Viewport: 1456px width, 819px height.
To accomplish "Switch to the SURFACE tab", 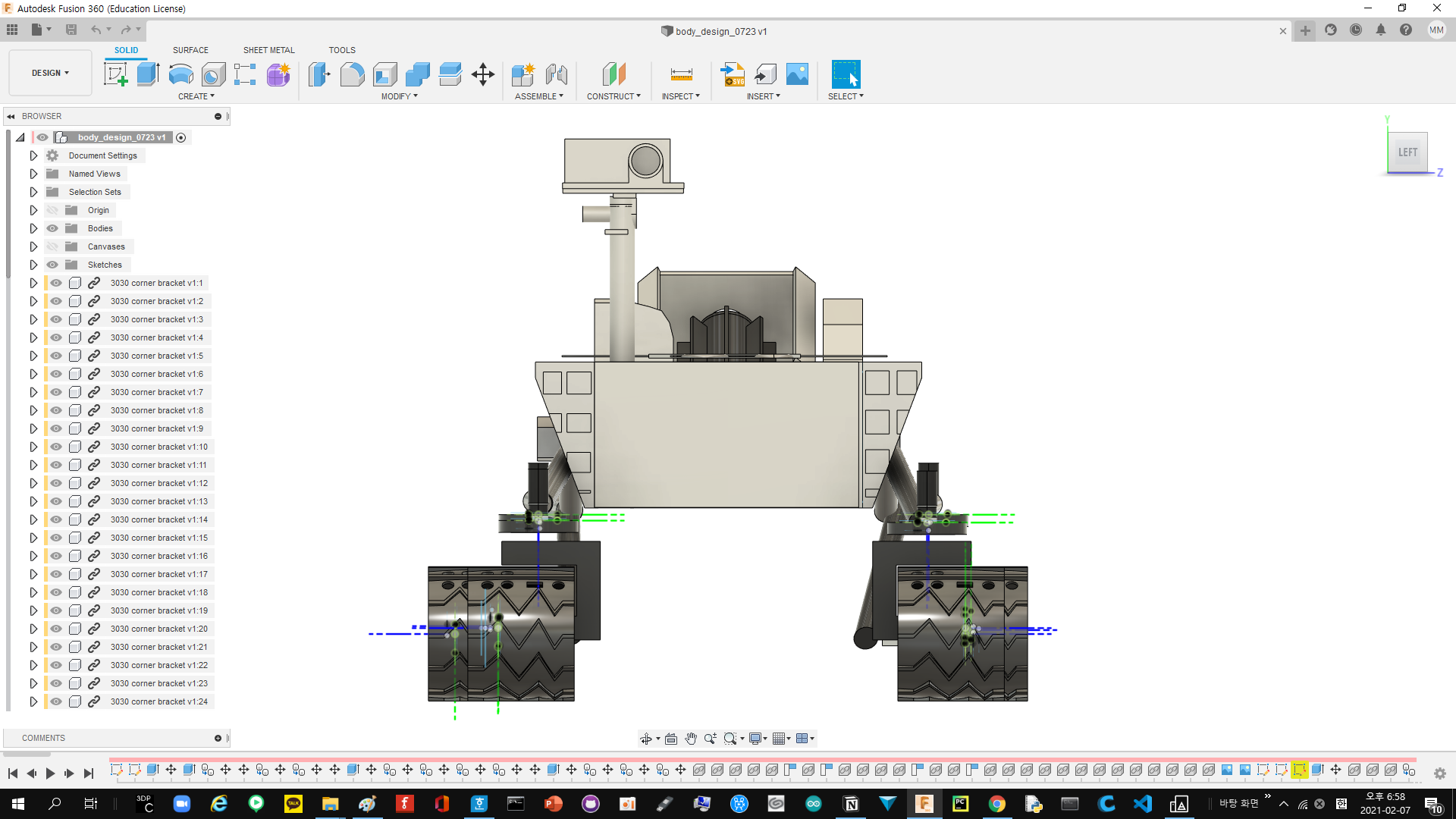I will (x=190, y=50).
